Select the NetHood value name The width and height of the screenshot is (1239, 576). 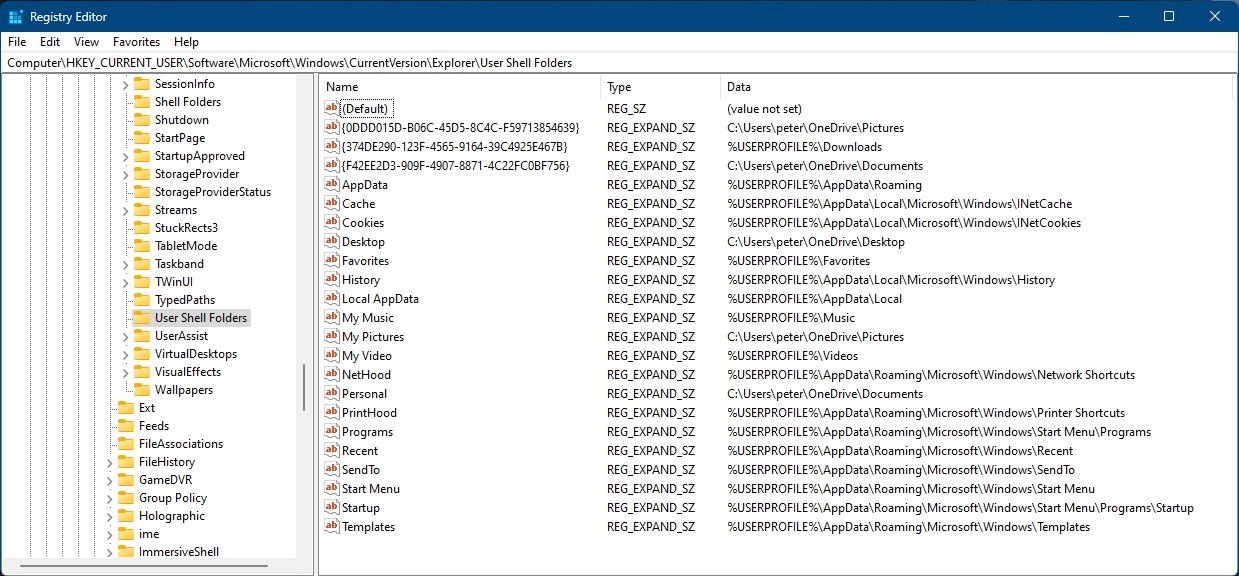366,374
